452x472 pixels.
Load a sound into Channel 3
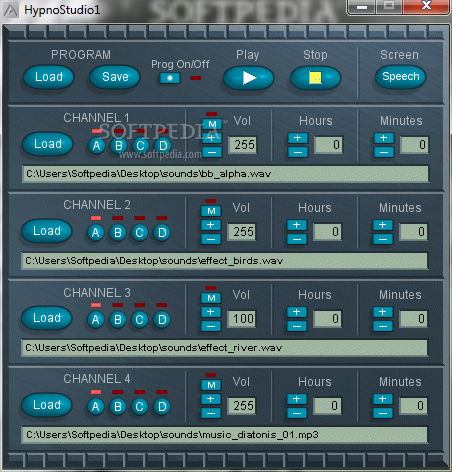(x=47, y=318)
